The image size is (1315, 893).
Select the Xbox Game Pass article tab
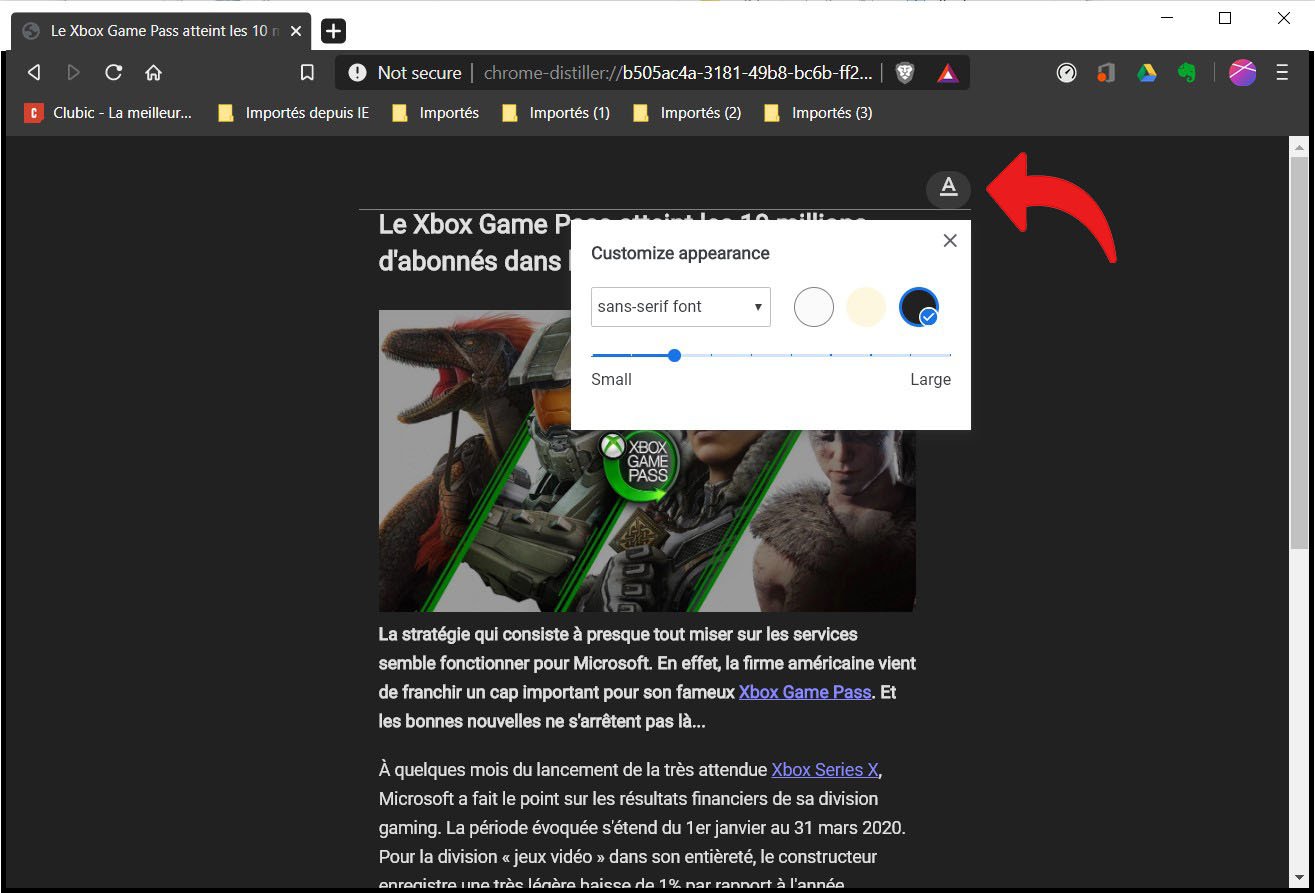[x=161, y=31]
